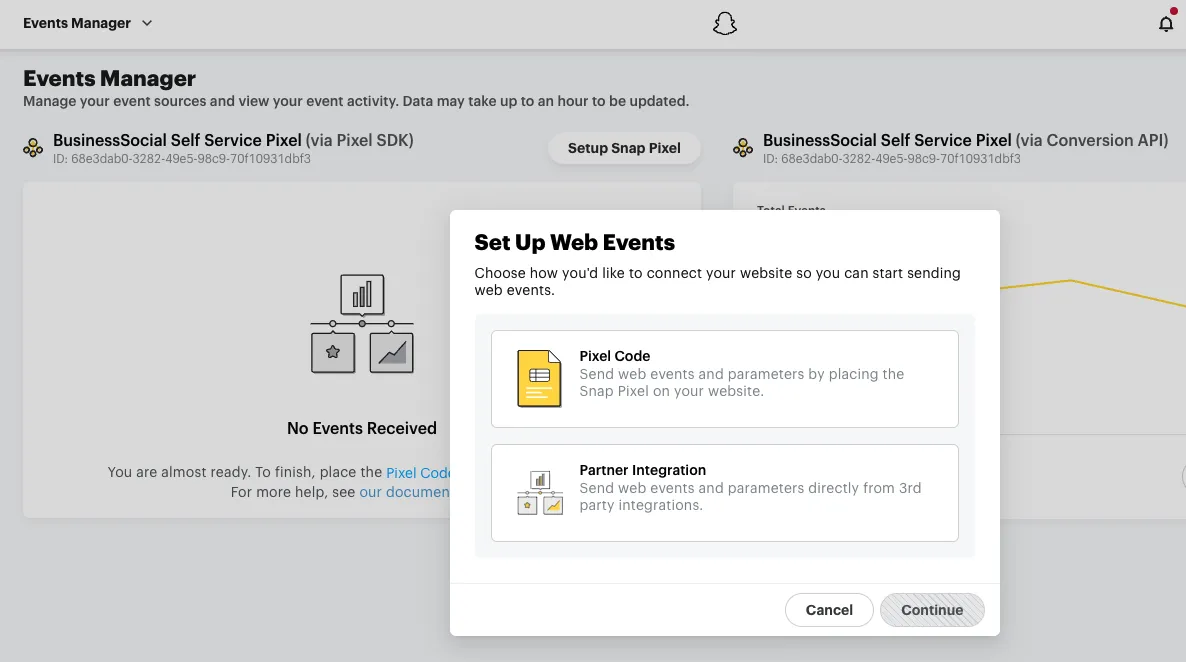The height and width of the screenshot is (662, 1186).
Task: Click the yellow Pixel Code document icon
Action: [x=539, y=378]
